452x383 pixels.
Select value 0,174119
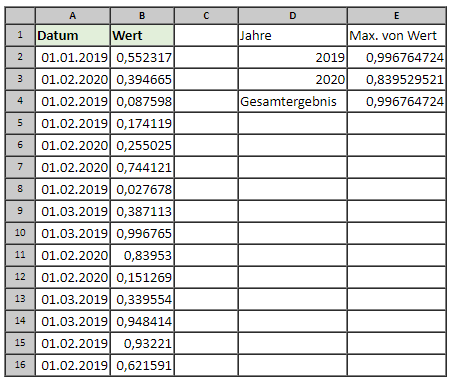click(x=142, y=123)
